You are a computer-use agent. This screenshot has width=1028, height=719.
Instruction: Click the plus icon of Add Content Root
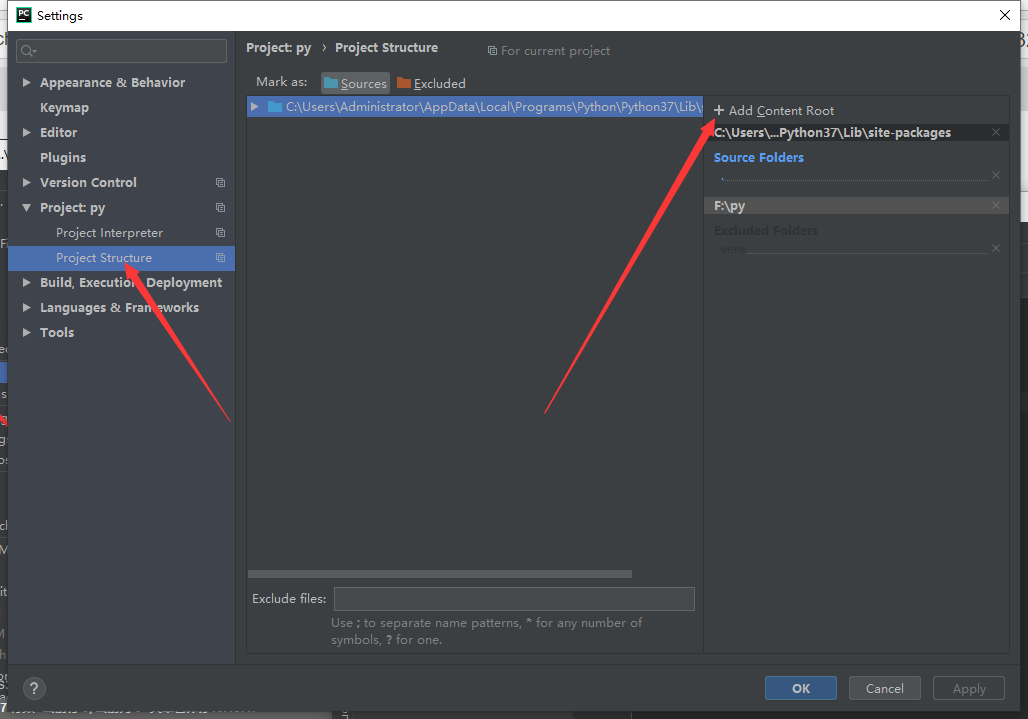tap(719, 110)
